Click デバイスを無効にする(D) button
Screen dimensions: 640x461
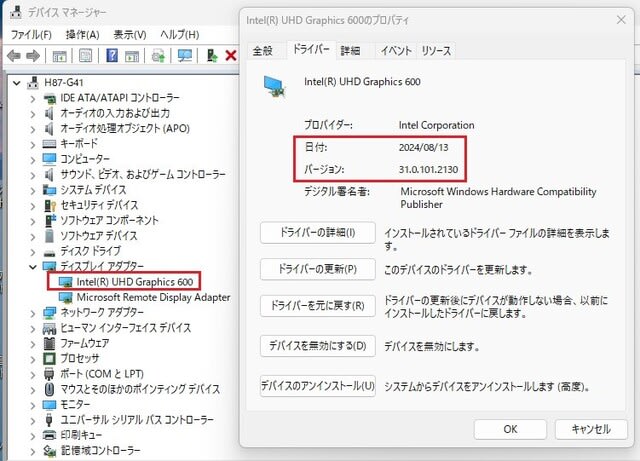coord(318,346)
